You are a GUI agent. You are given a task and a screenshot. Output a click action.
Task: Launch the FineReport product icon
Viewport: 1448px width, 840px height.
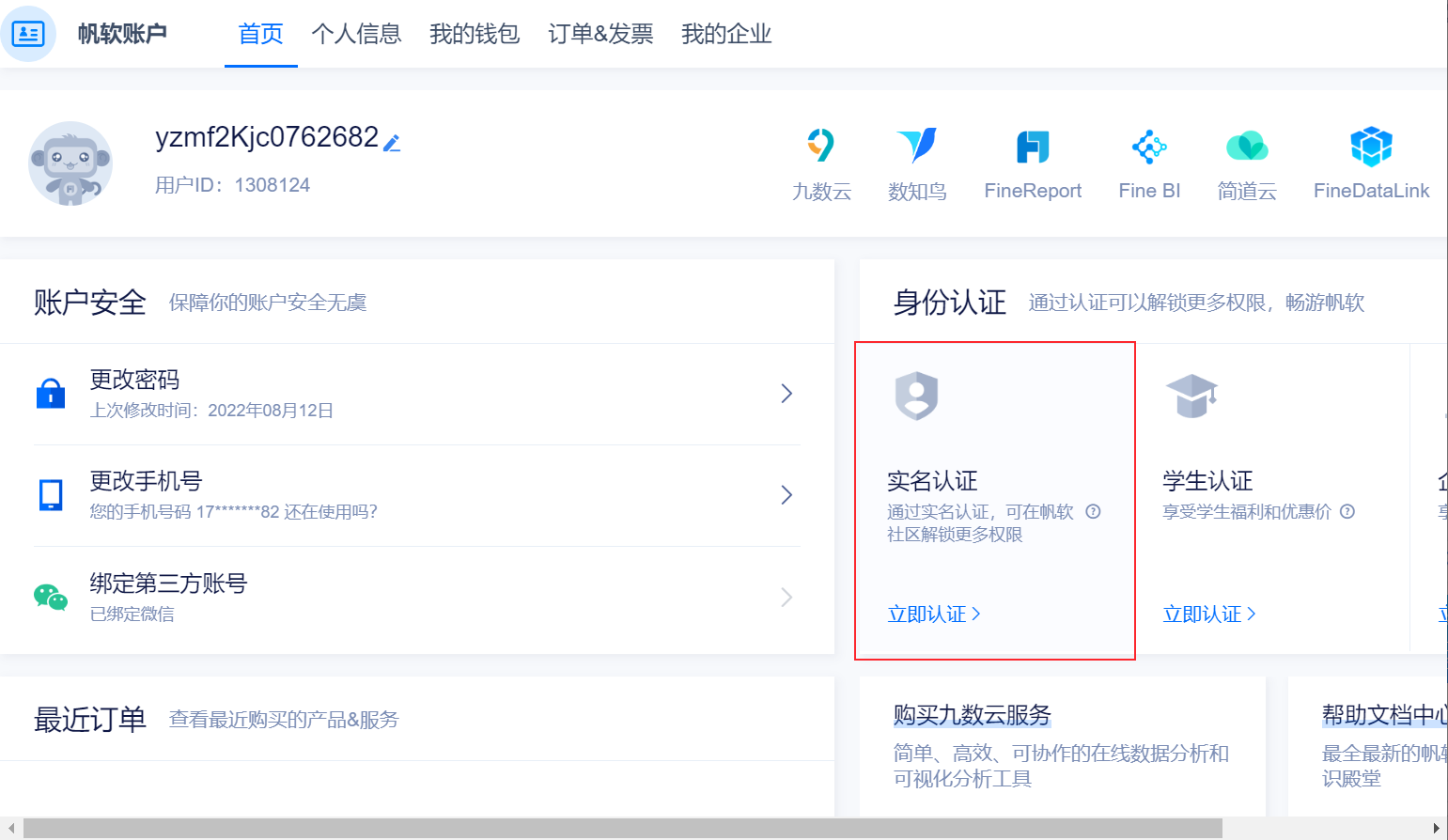point(1033,147)
